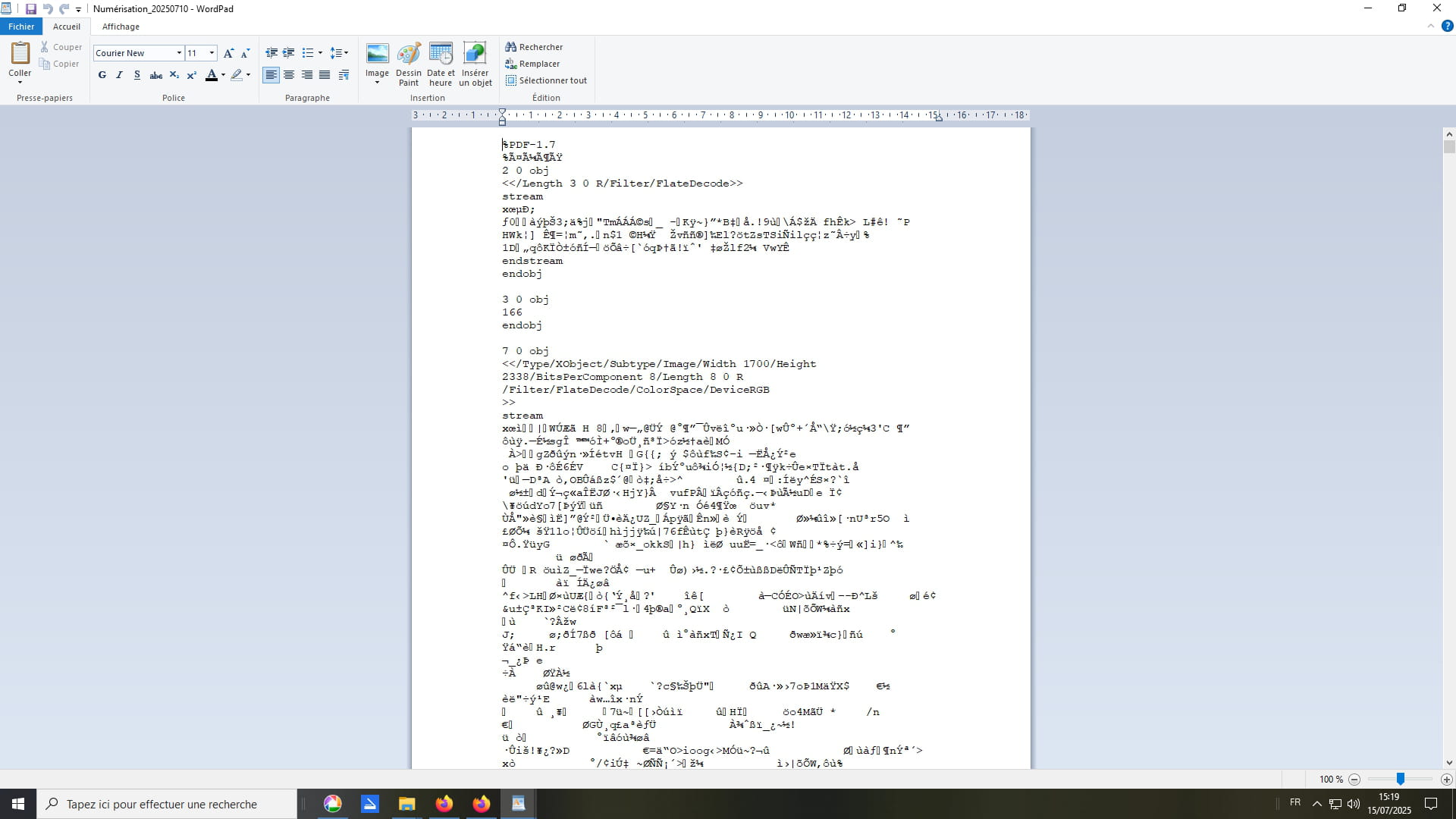Click the vertical scrollbar thumb
This screenshot has width=1456, height=819.
[1449, 147]
